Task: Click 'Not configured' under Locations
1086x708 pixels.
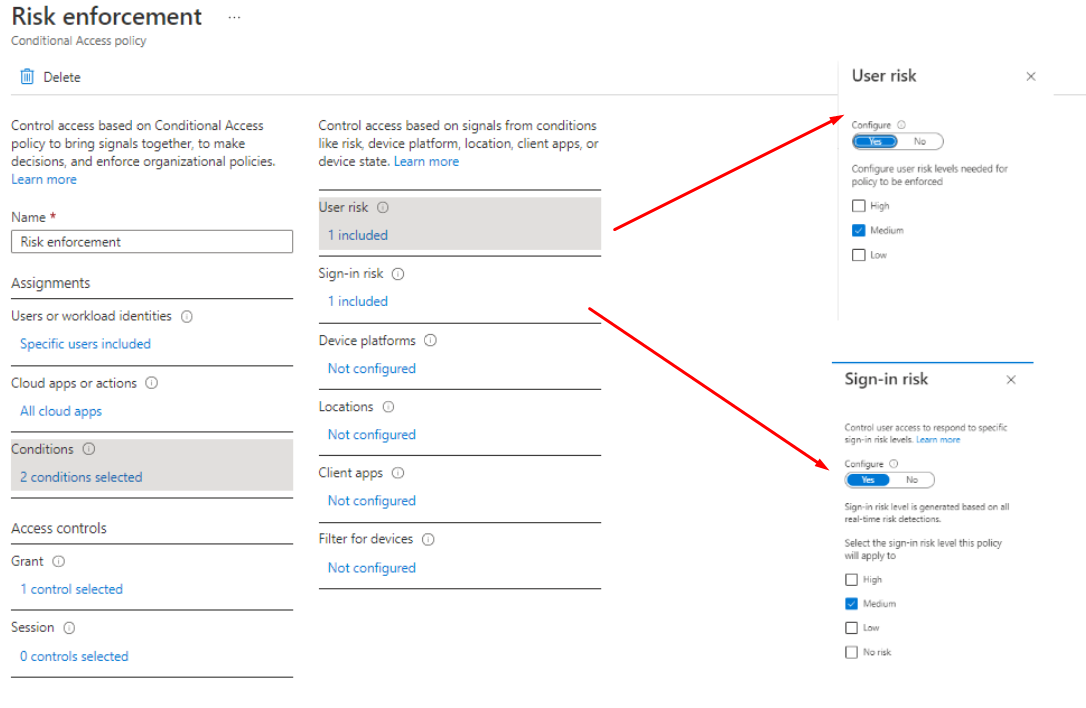Action: point(371,435)
